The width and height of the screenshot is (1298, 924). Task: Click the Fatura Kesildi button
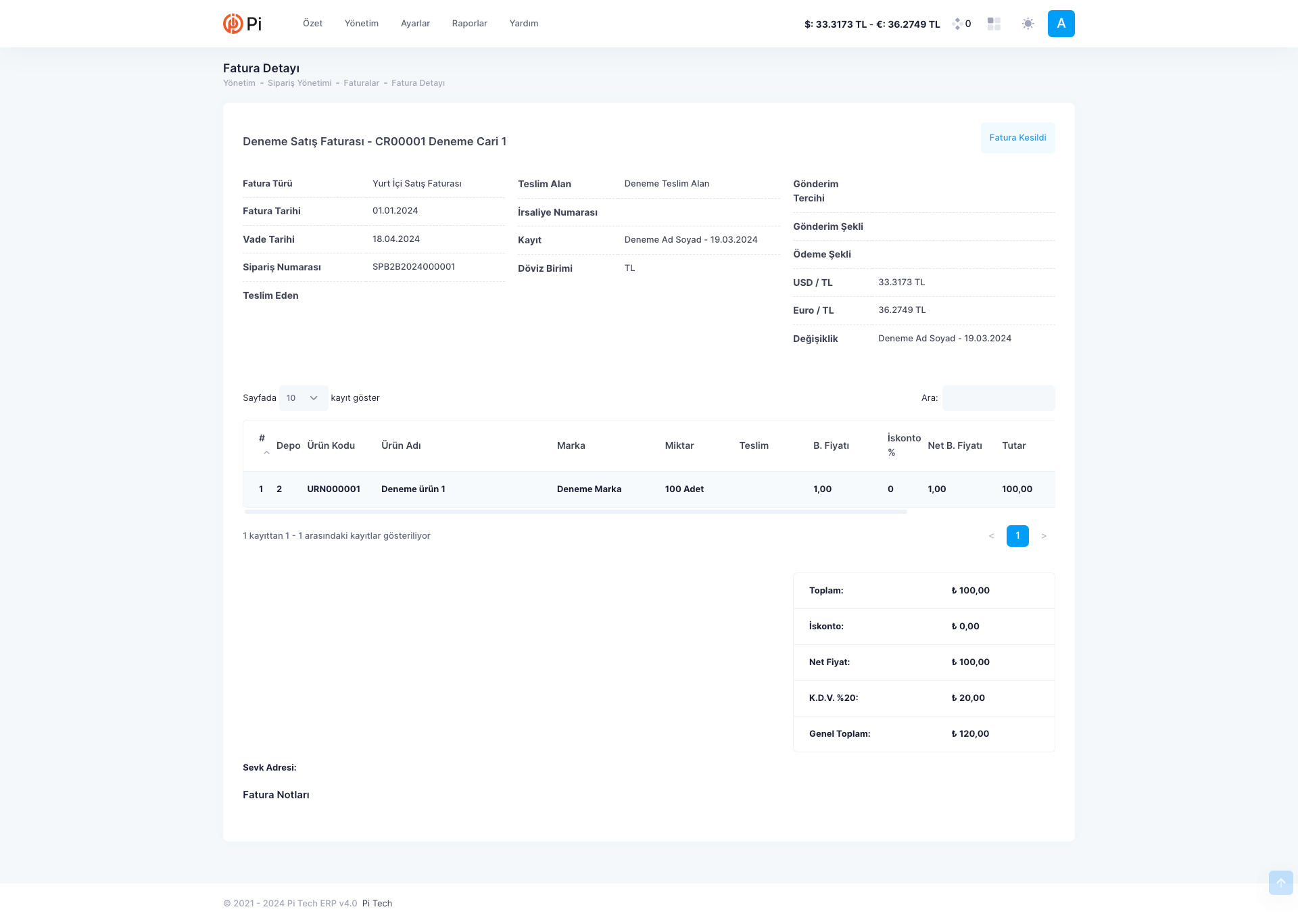click(x=1017, y=138)
